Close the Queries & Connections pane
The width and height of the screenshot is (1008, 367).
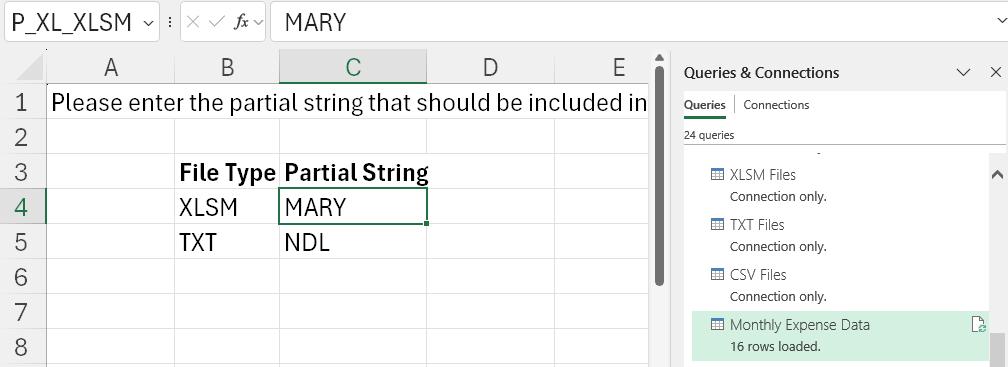point(996,73)
